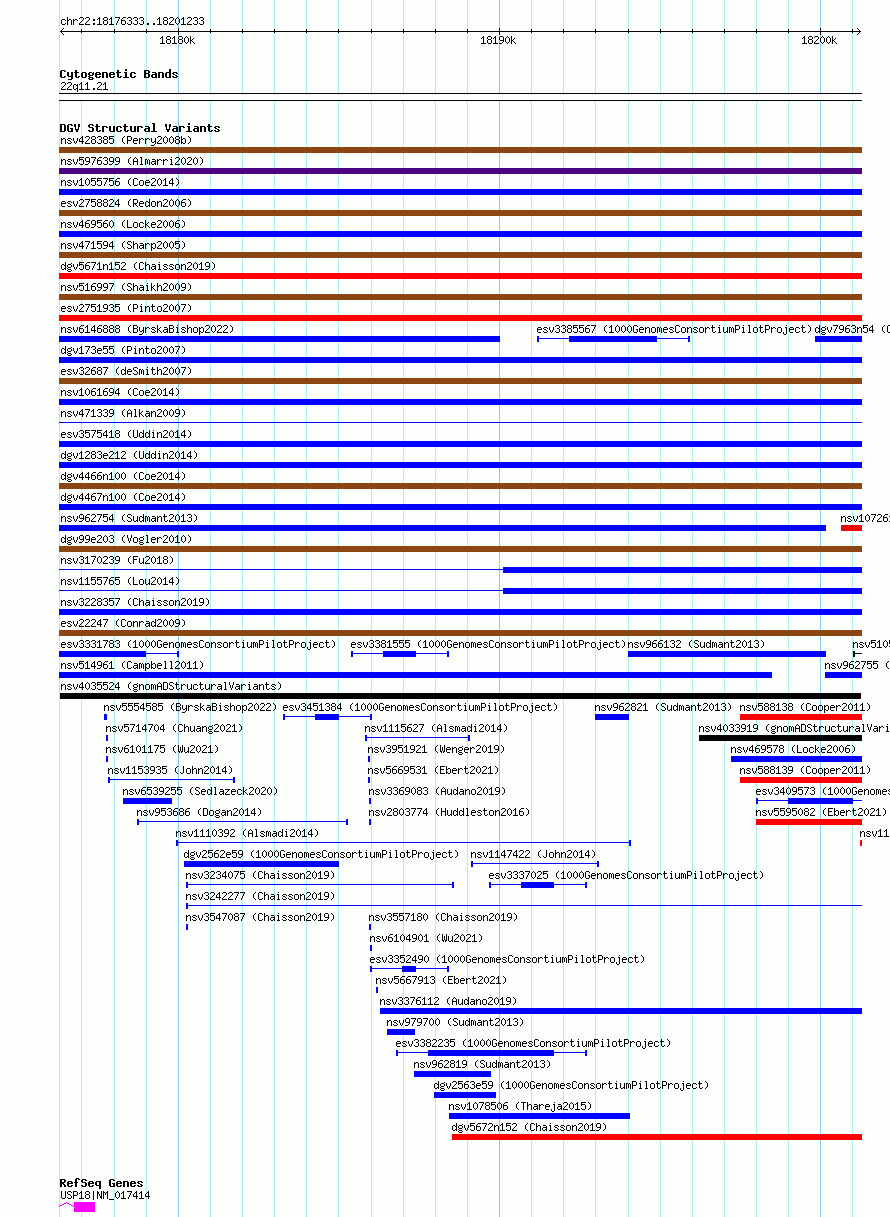Open variant nsv2803774 (Huddleston2016)

point(449,812)
